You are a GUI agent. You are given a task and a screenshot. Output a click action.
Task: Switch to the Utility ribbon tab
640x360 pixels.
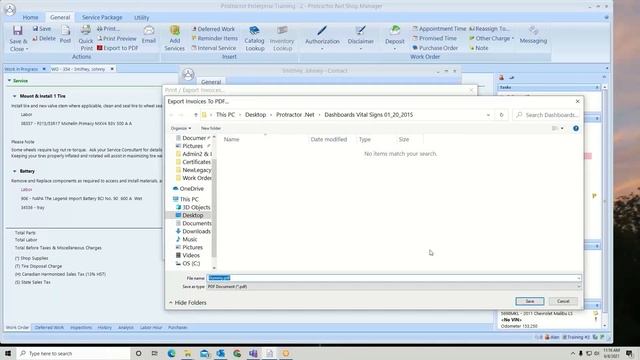[x=142, y=18]
